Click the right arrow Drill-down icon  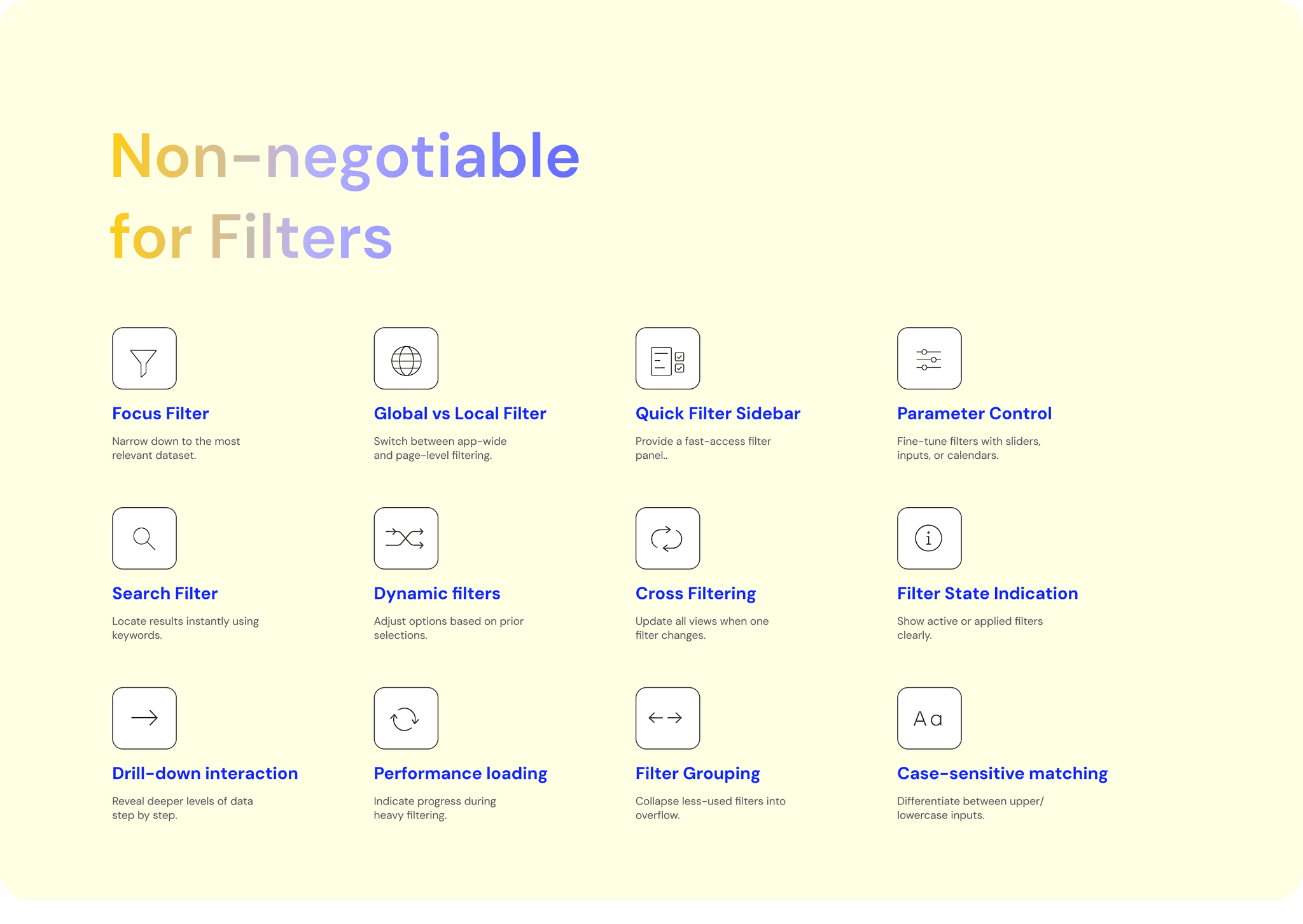pyautogui.click(x=144, y=718)
